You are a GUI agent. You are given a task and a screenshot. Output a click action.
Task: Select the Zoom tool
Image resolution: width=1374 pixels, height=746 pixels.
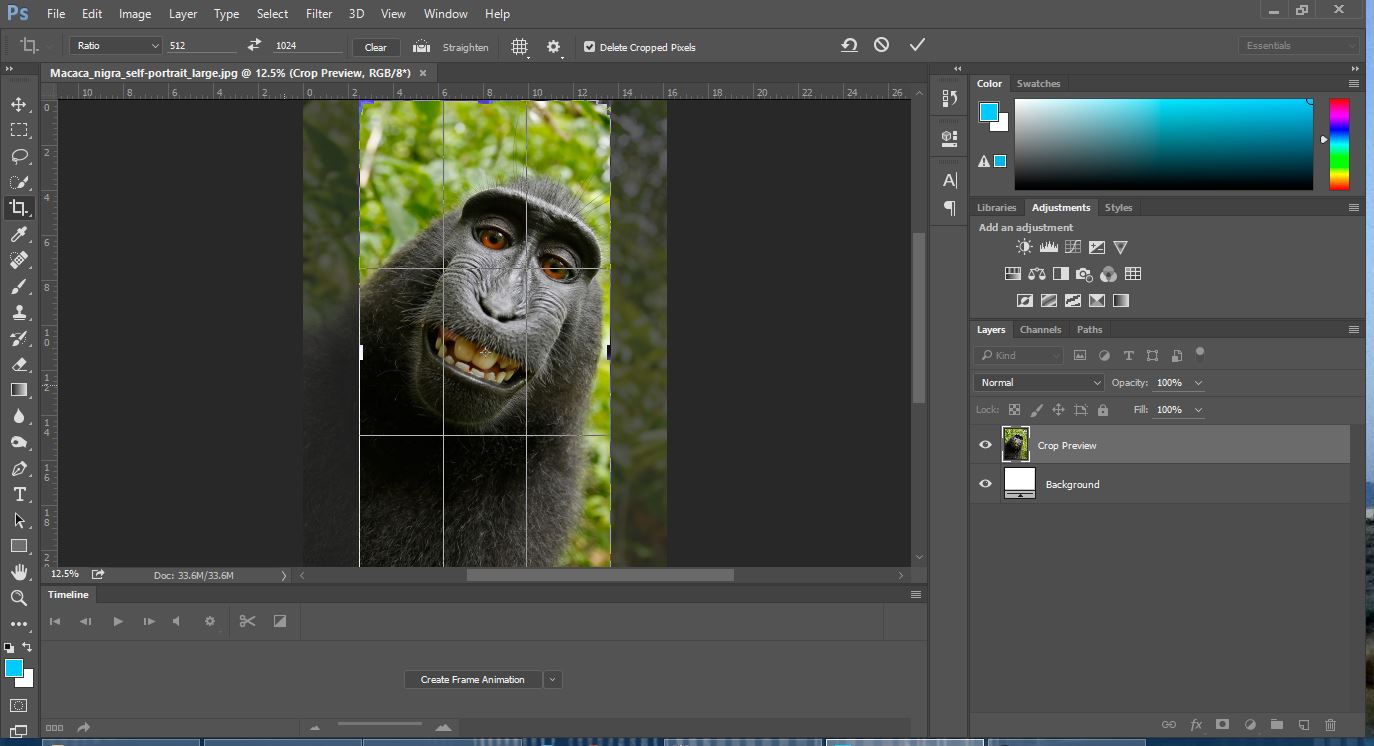tap(19, 598)
